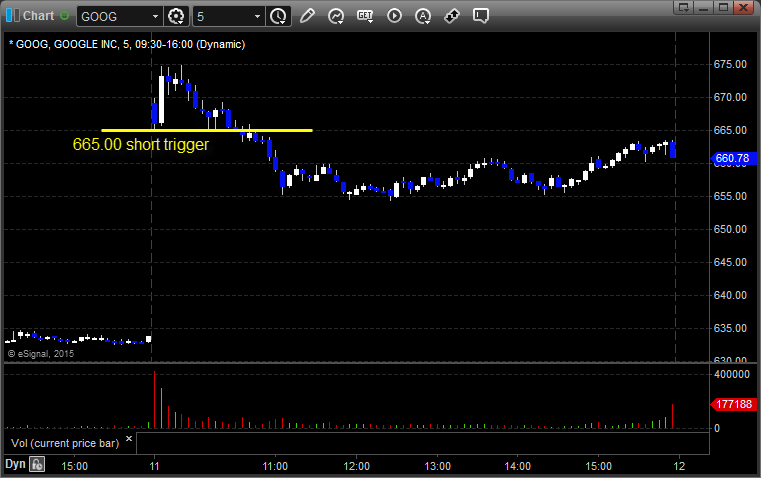Click the 660.78 current price marker
761x478 pixels.
[733, 158]
